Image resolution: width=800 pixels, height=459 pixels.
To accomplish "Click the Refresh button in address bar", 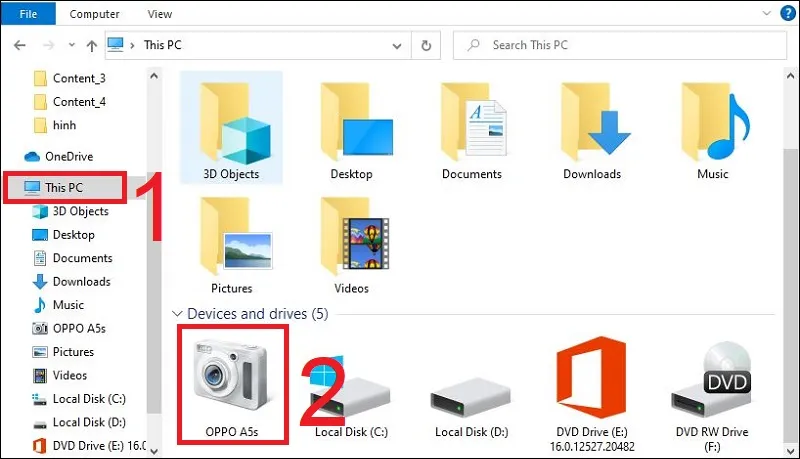I will click(x=427, y=45).
